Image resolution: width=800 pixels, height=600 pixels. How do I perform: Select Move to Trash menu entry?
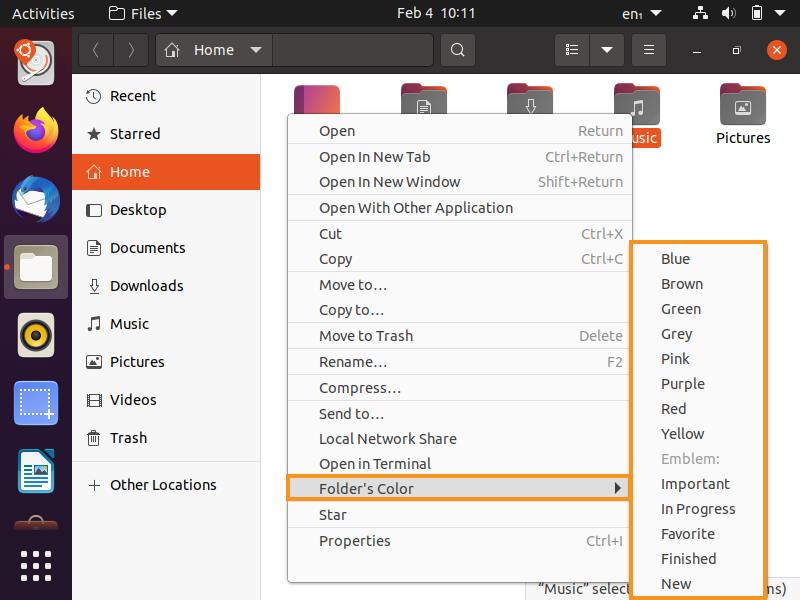tap(365, 336)
